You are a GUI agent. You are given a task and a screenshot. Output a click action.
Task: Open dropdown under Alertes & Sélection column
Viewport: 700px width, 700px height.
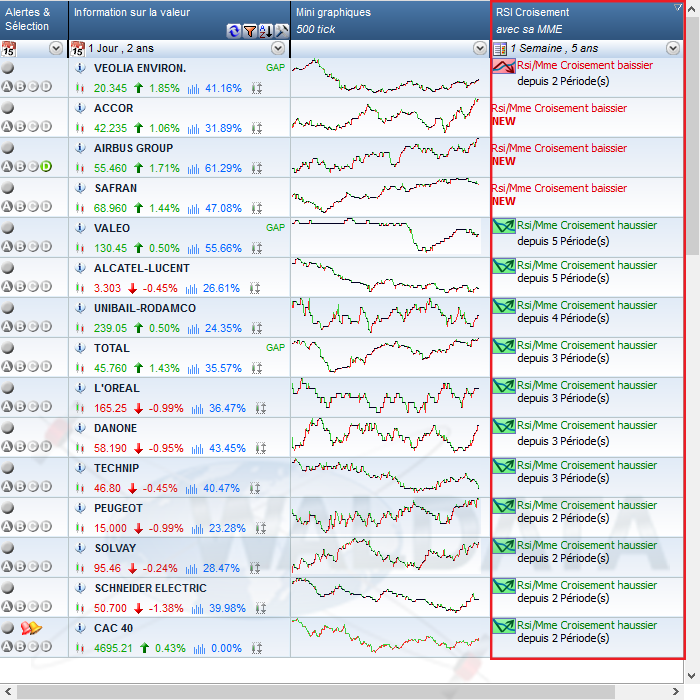click(x=56, y=48)
